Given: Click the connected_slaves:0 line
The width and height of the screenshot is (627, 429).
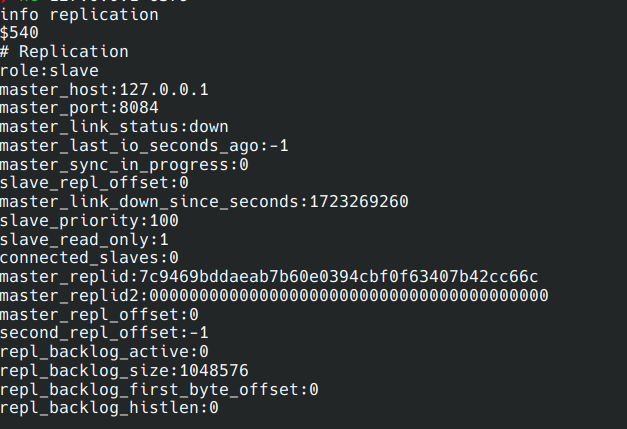Looking at the screenshot, I should coord(89,258).
